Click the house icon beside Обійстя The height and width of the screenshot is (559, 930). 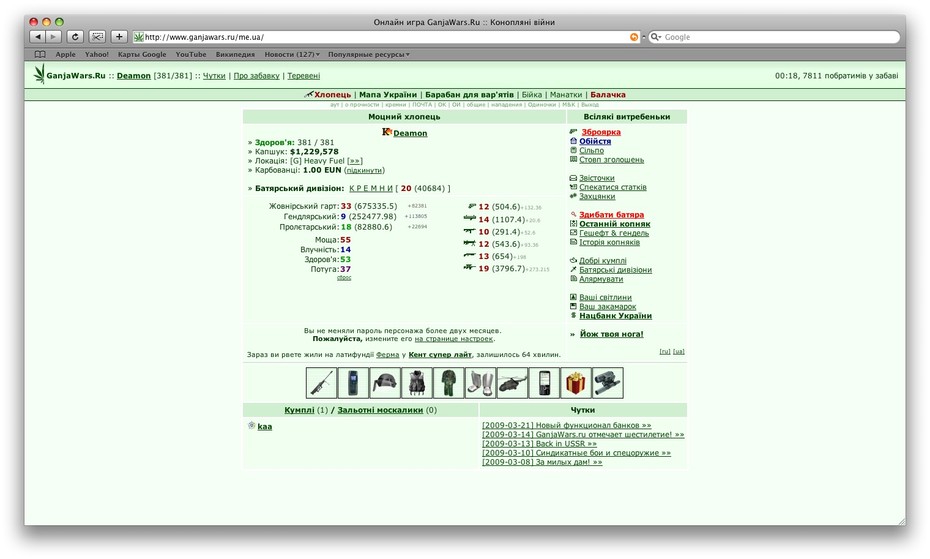coord(573,141)
